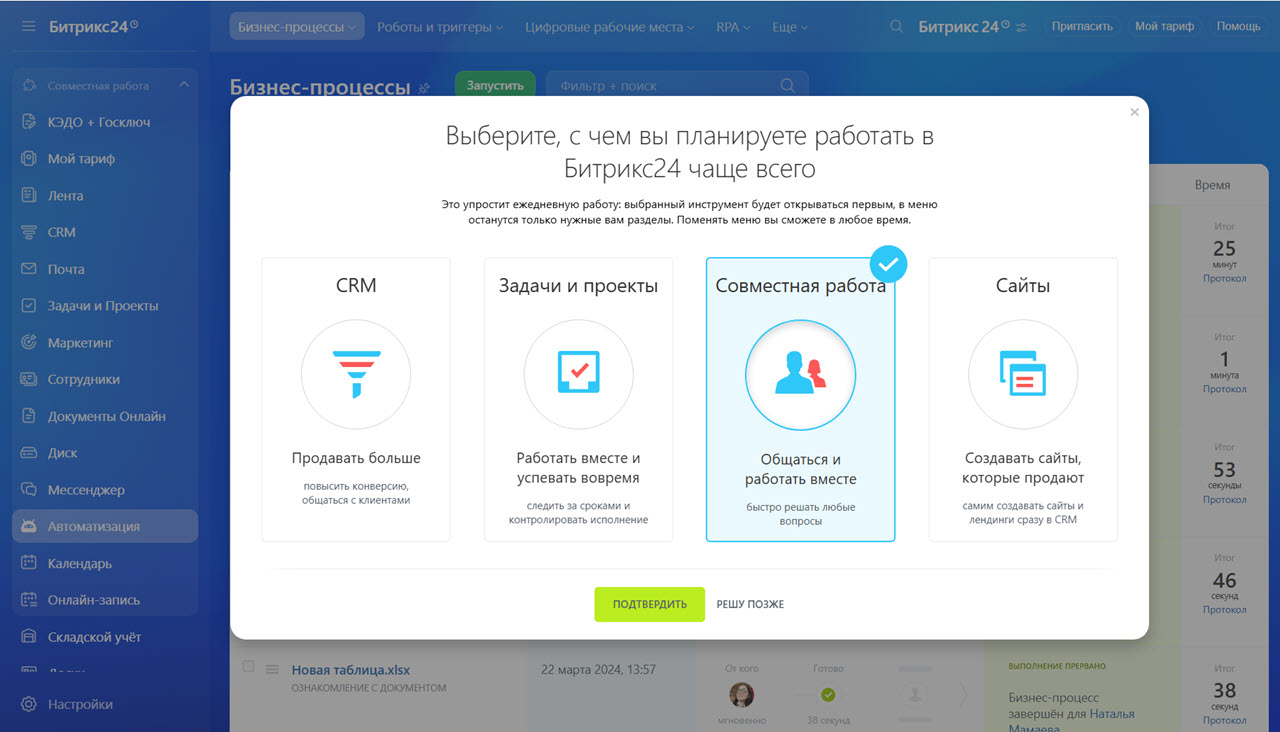The height and width of the screenshot is (732, 1280).
Task: Expand the Еще dropdown menu
Action: click(790, 27)
